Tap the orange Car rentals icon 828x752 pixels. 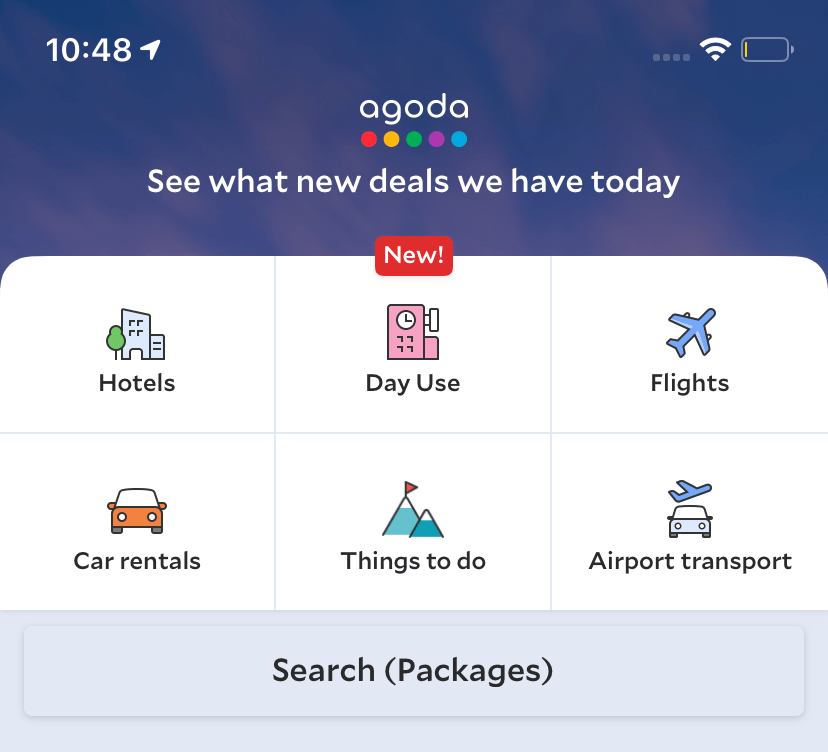(137, 511)
